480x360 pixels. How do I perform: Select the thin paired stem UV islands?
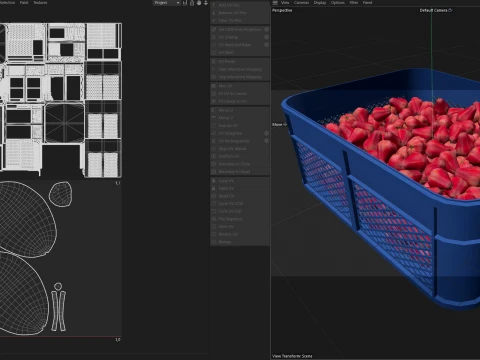tap(59, 311)
